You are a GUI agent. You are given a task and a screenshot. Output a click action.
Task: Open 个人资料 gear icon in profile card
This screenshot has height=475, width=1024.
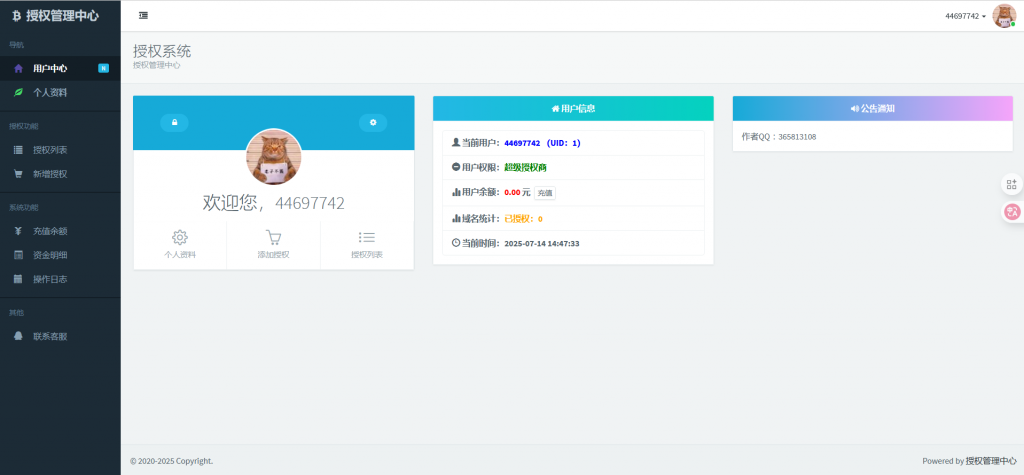[x=180, y=238]
